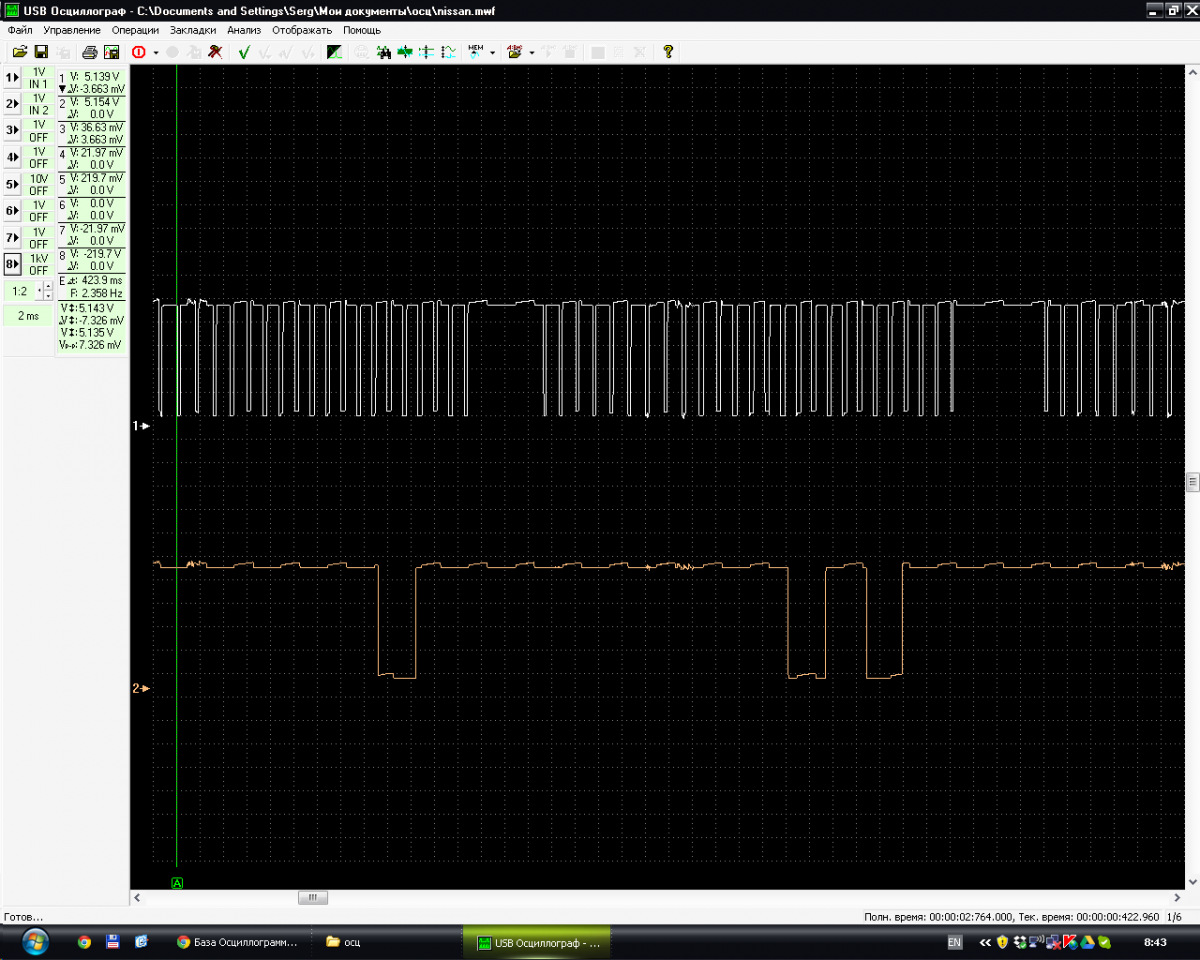This screenshot has height=960, width=1200.
Task: Open the dropdown arrow beside the red record icon
Action: (x=156, y=52)
